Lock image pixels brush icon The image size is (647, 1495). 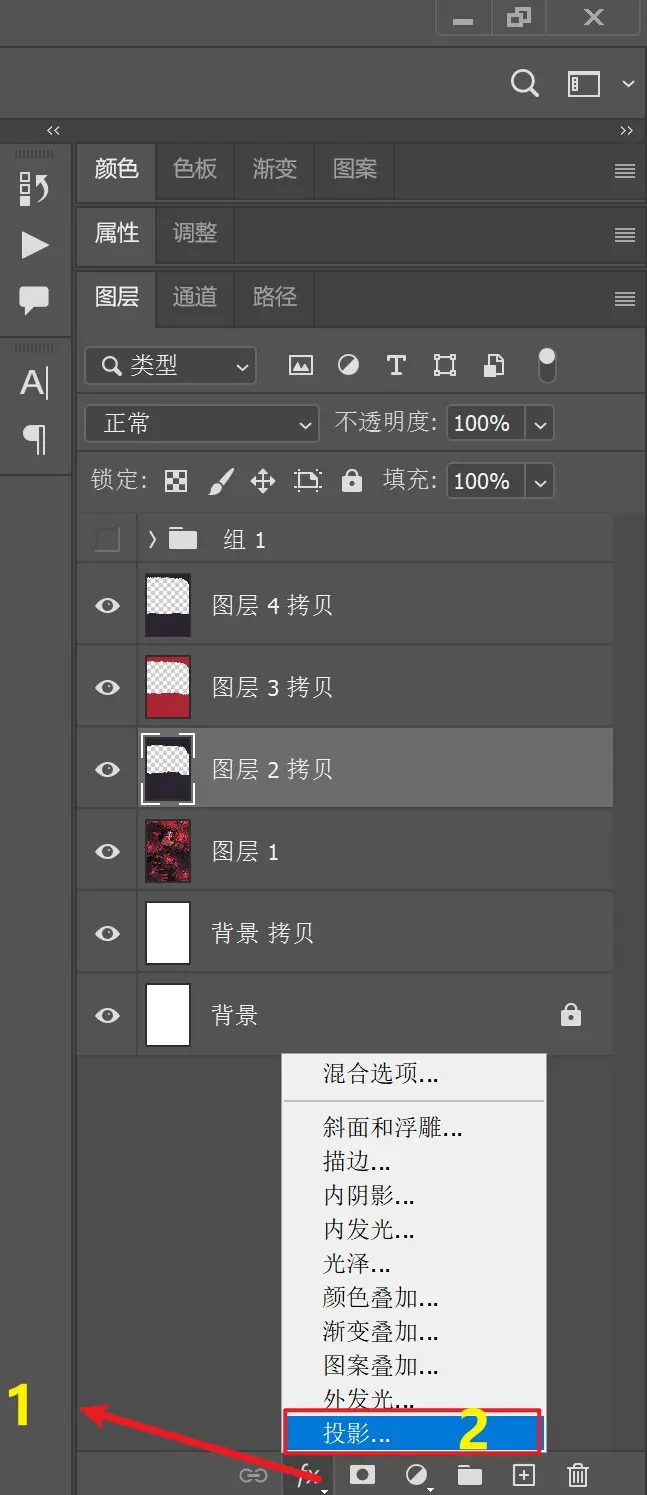pos(220,482)
